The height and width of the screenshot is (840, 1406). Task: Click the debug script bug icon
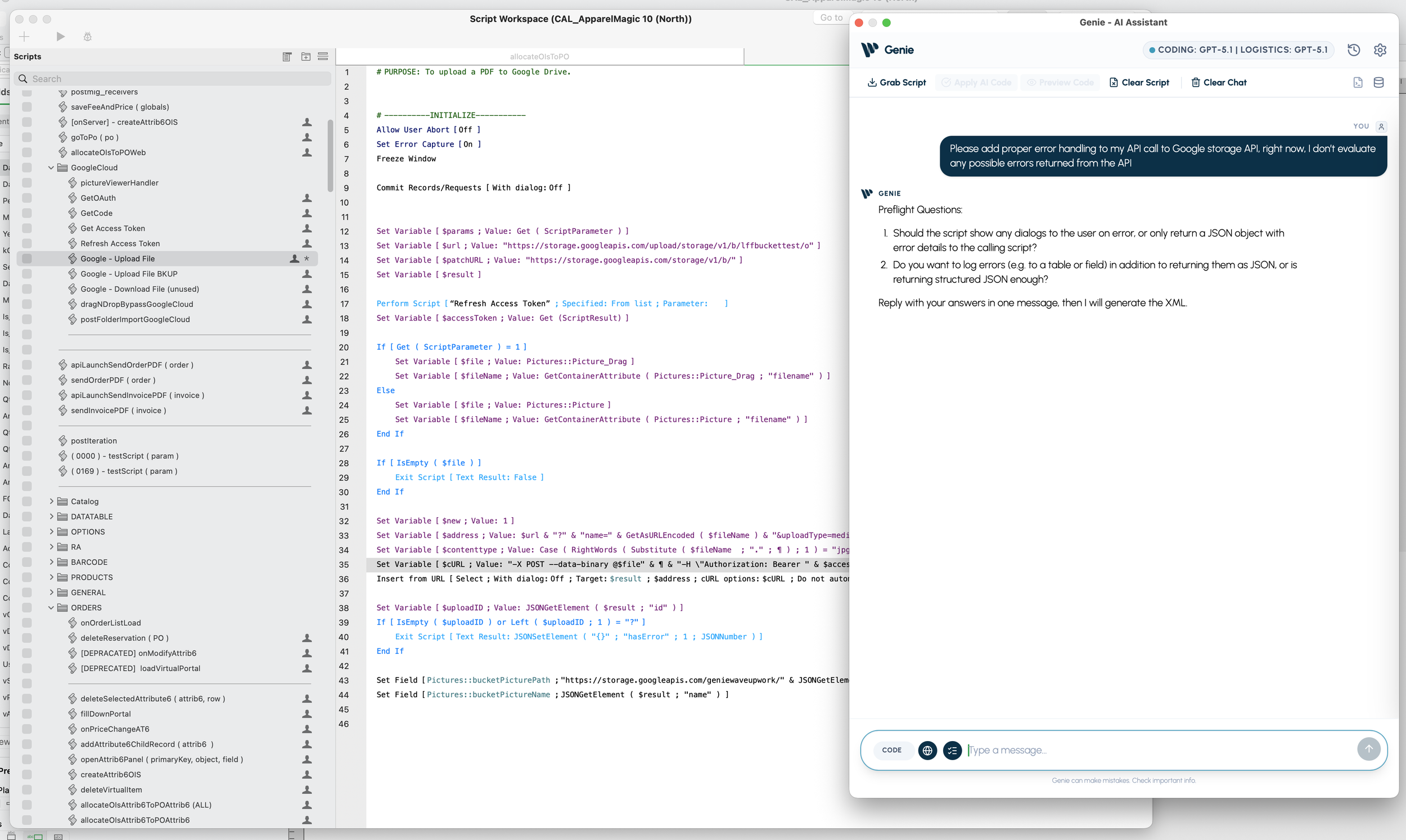point(88,37)
